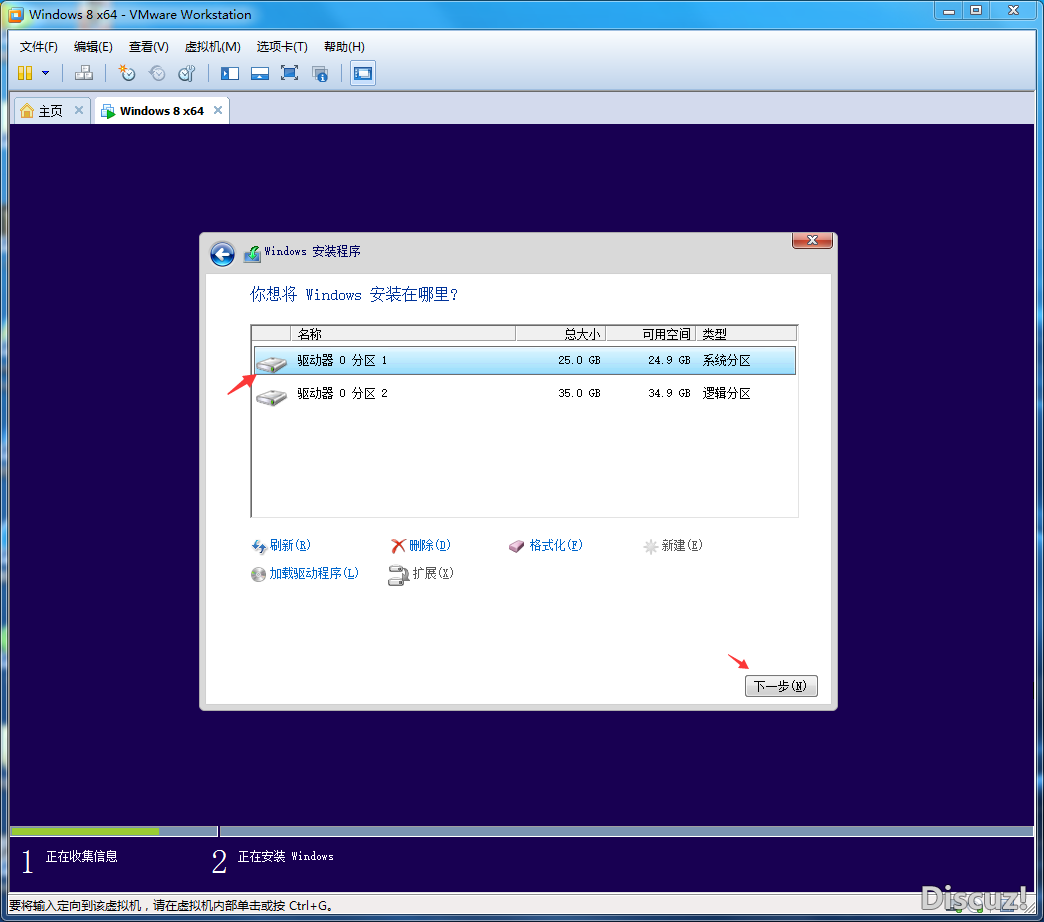Open the 编辑(E) menu

pos(93,47)
